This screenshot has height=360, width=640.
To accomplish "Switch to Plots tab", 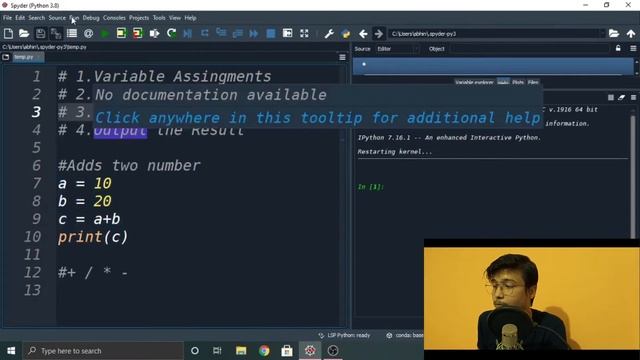I will pyautogui.click(x=518, y=82).
